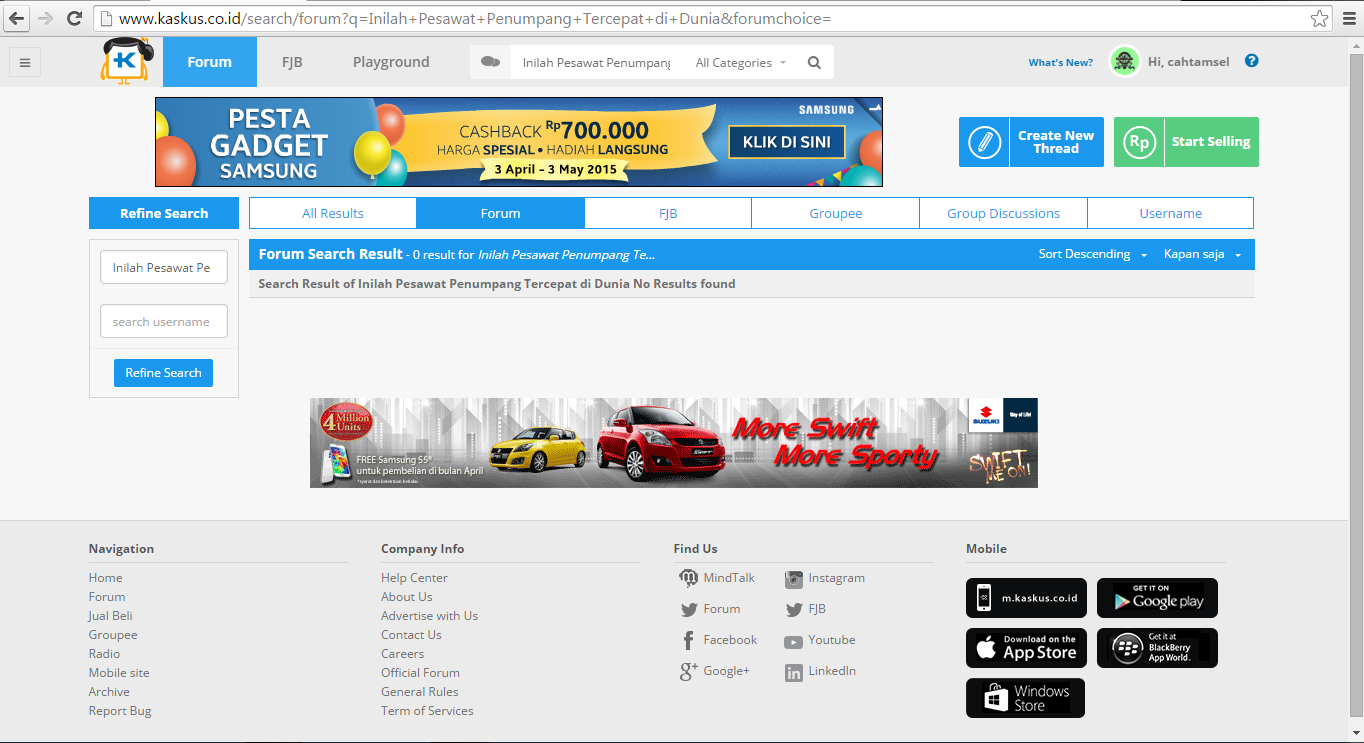Open the Archive footer link
1364x743 pixels.
click(x=109, y=692)
